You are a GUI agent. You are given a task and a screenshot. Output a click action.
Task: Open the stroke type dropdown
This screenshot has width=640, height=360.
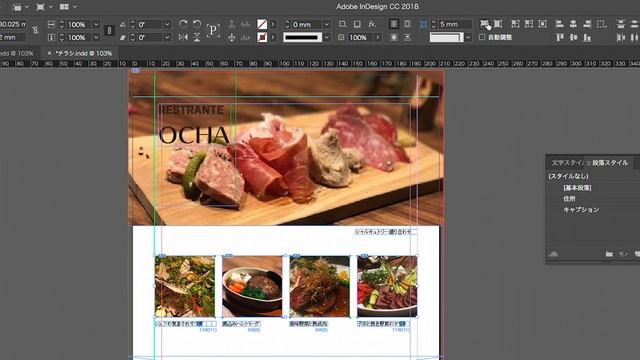click(x=327, y=38)
